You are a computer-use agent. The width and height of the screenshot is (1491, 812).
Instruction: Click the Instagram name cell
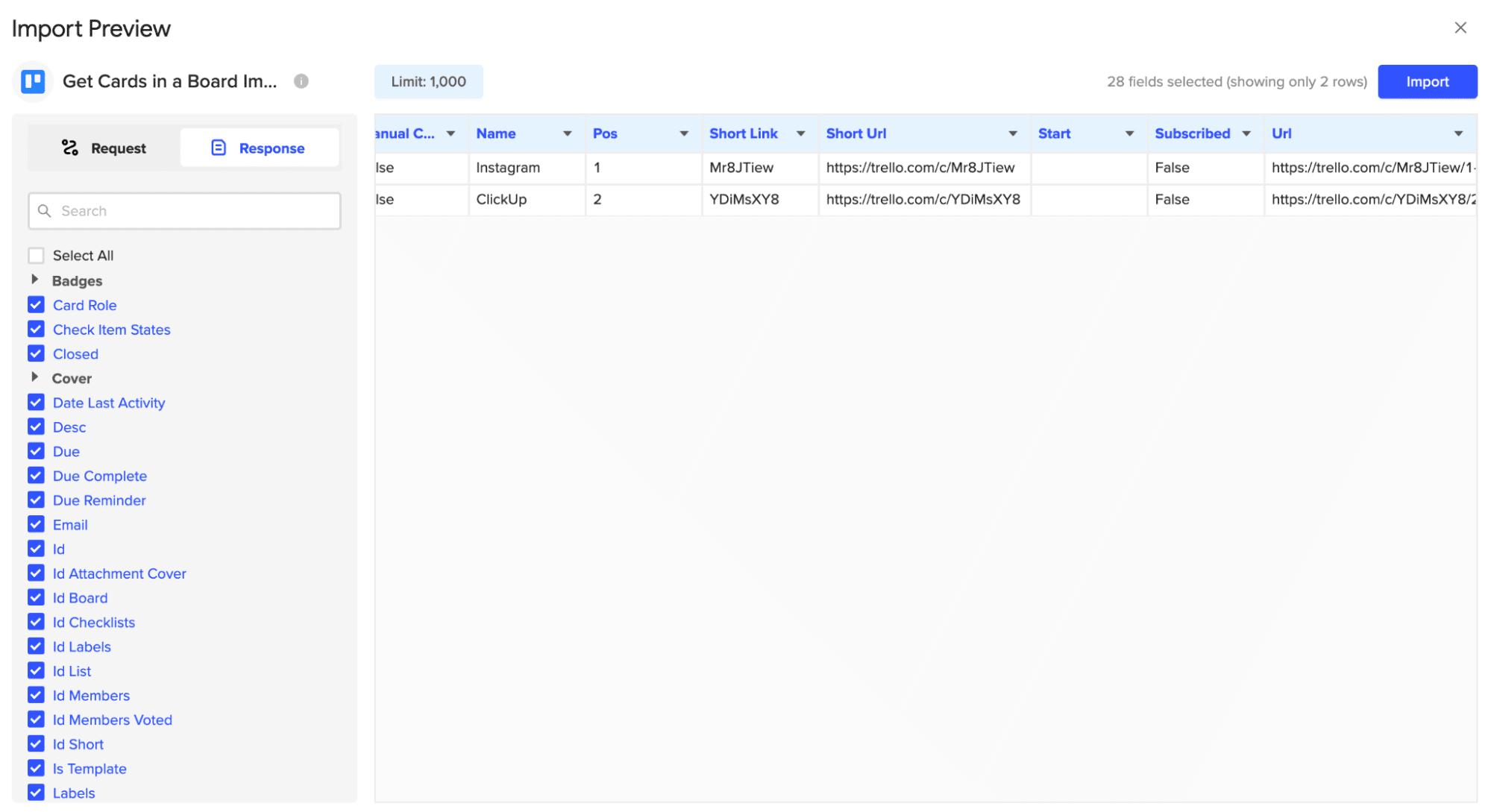click(x=527, y=168)
